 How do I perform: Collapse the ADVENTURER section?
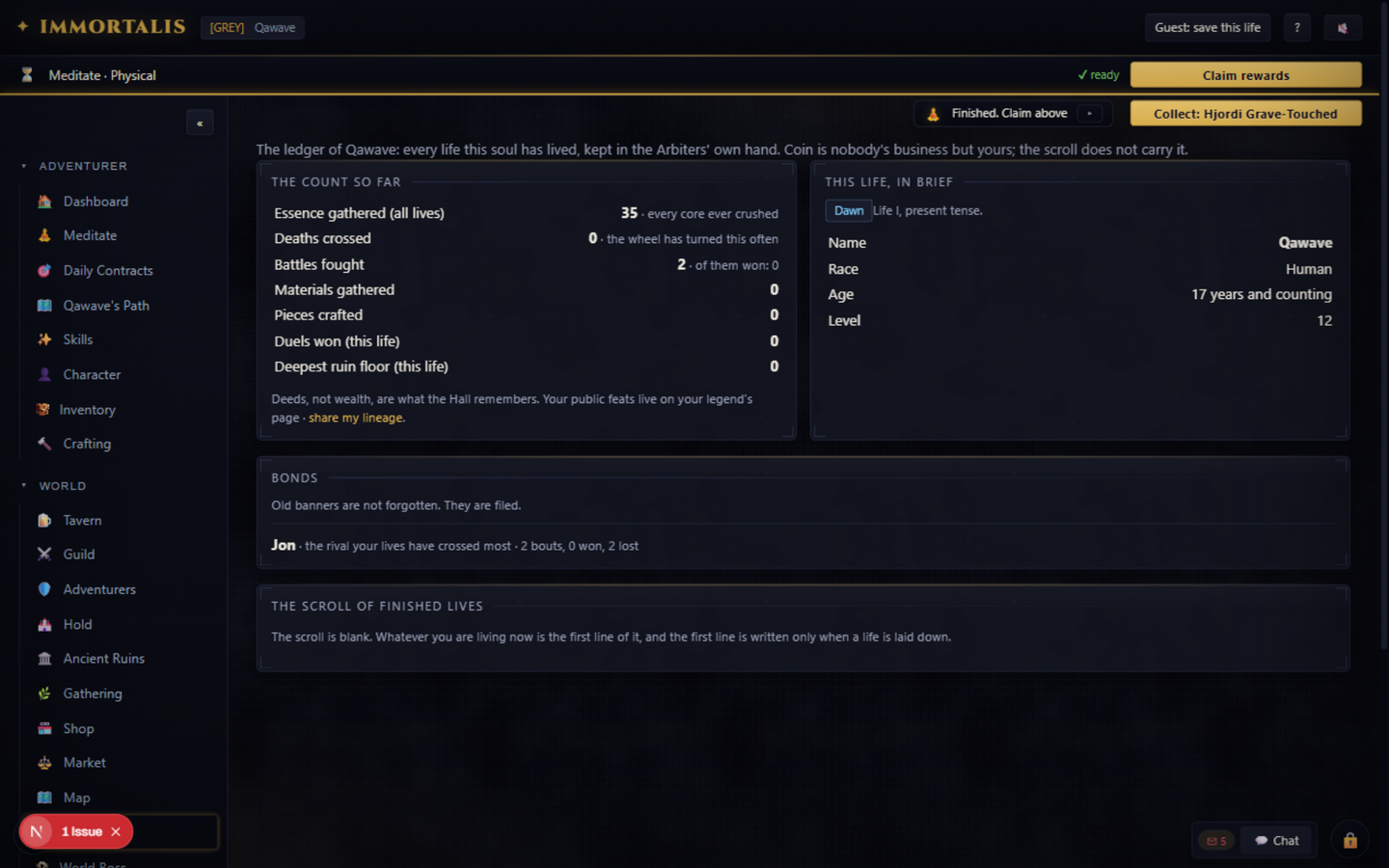(24, 166)
